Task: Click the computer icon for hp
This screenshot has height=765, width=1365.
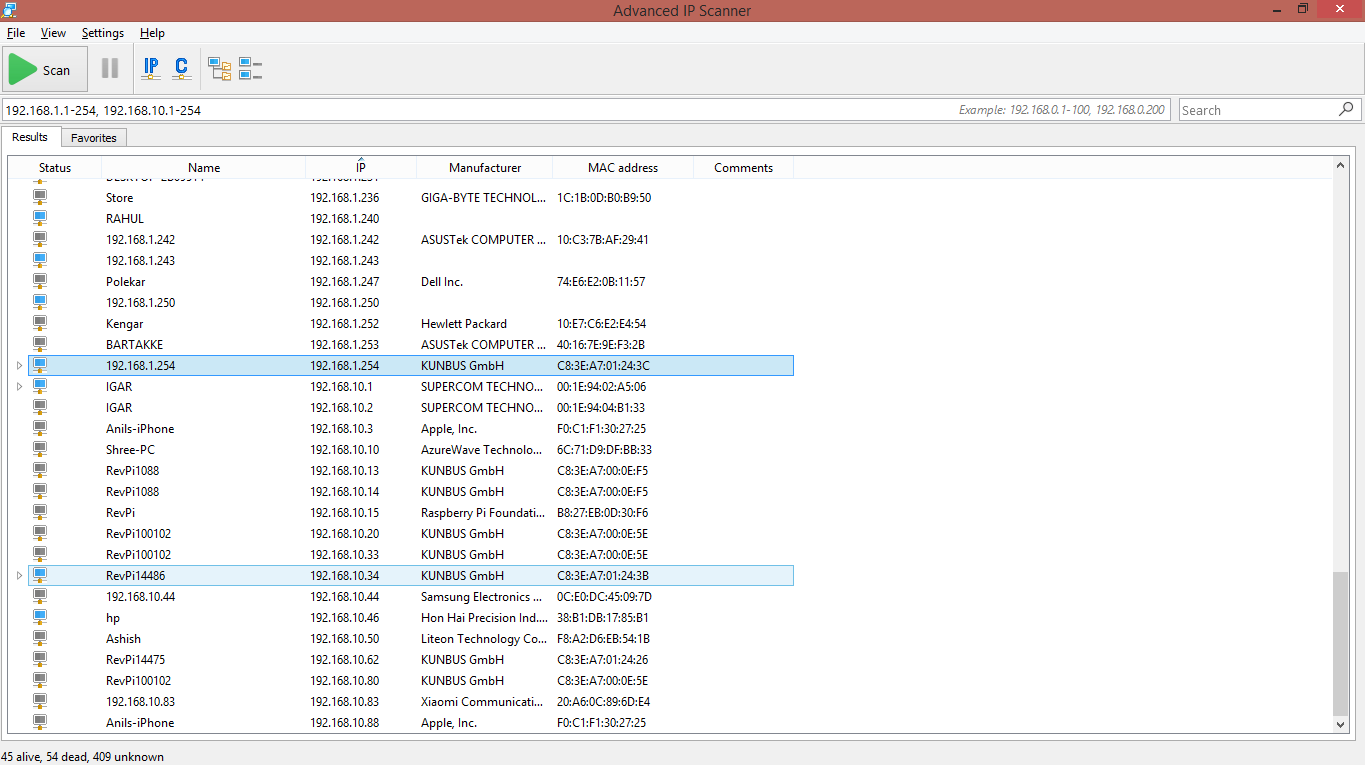Action: [40, 618]
